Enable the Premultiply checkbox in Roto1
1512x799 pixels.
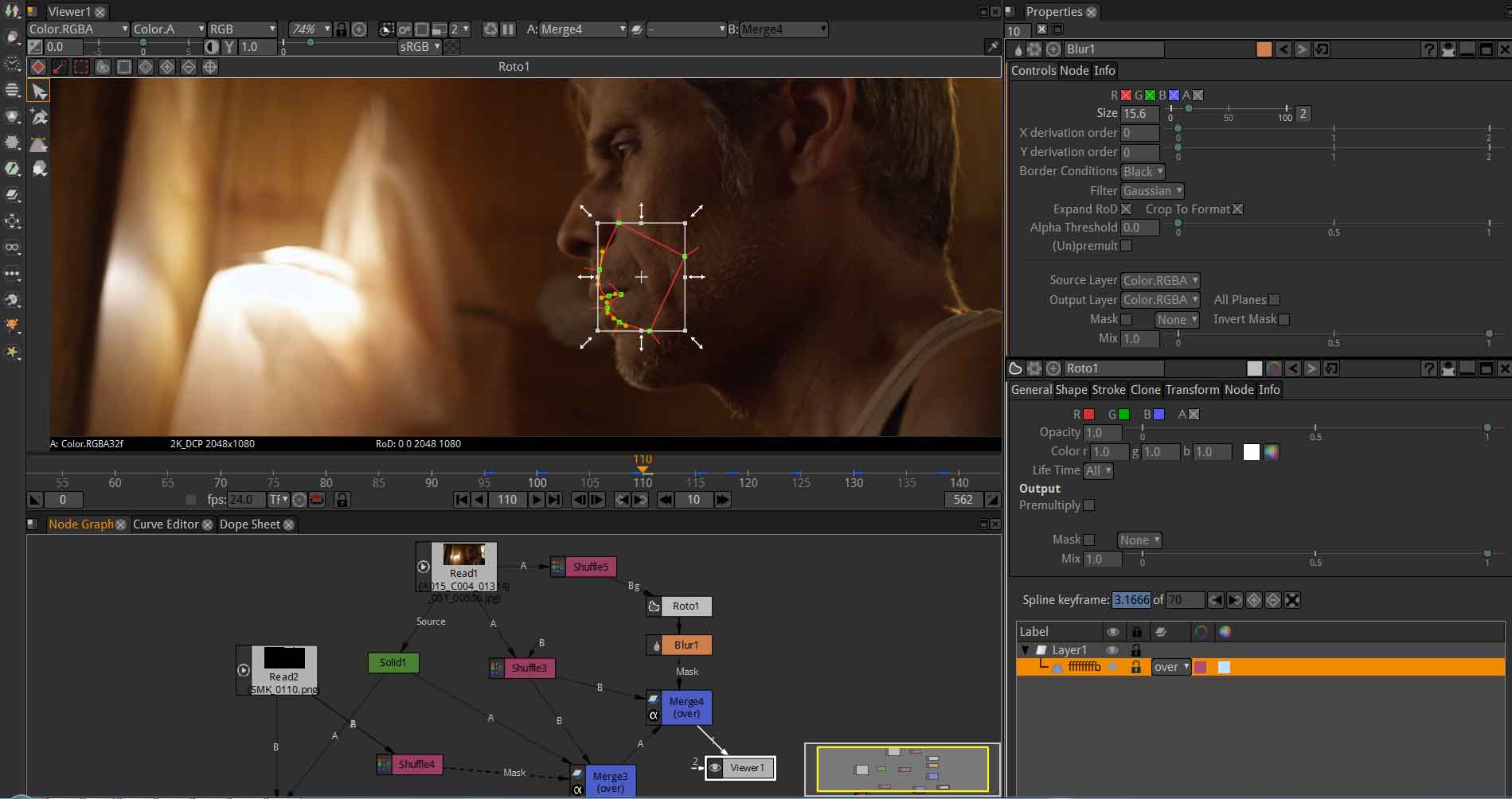click(x=1089, y=505)
